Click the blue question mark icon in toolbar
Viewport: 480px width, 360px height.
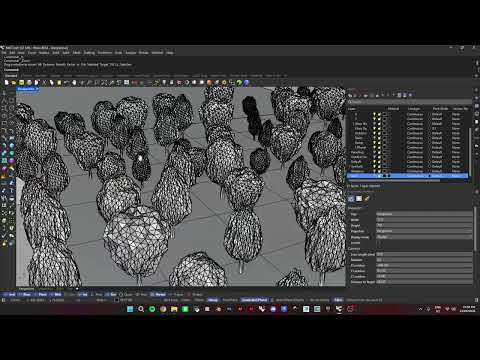pyautogui.click(x=246, y=82)
